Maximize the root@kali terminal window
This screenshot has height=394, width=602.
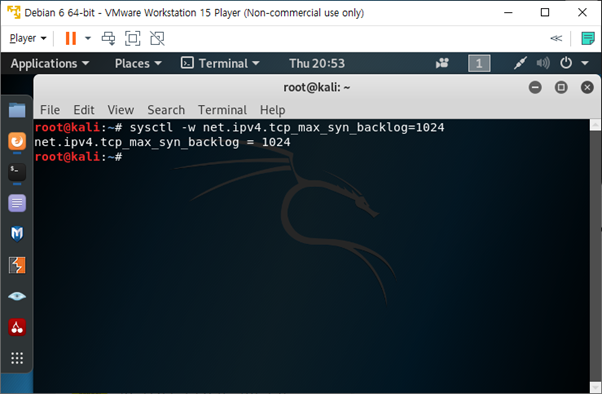(561, 88)
